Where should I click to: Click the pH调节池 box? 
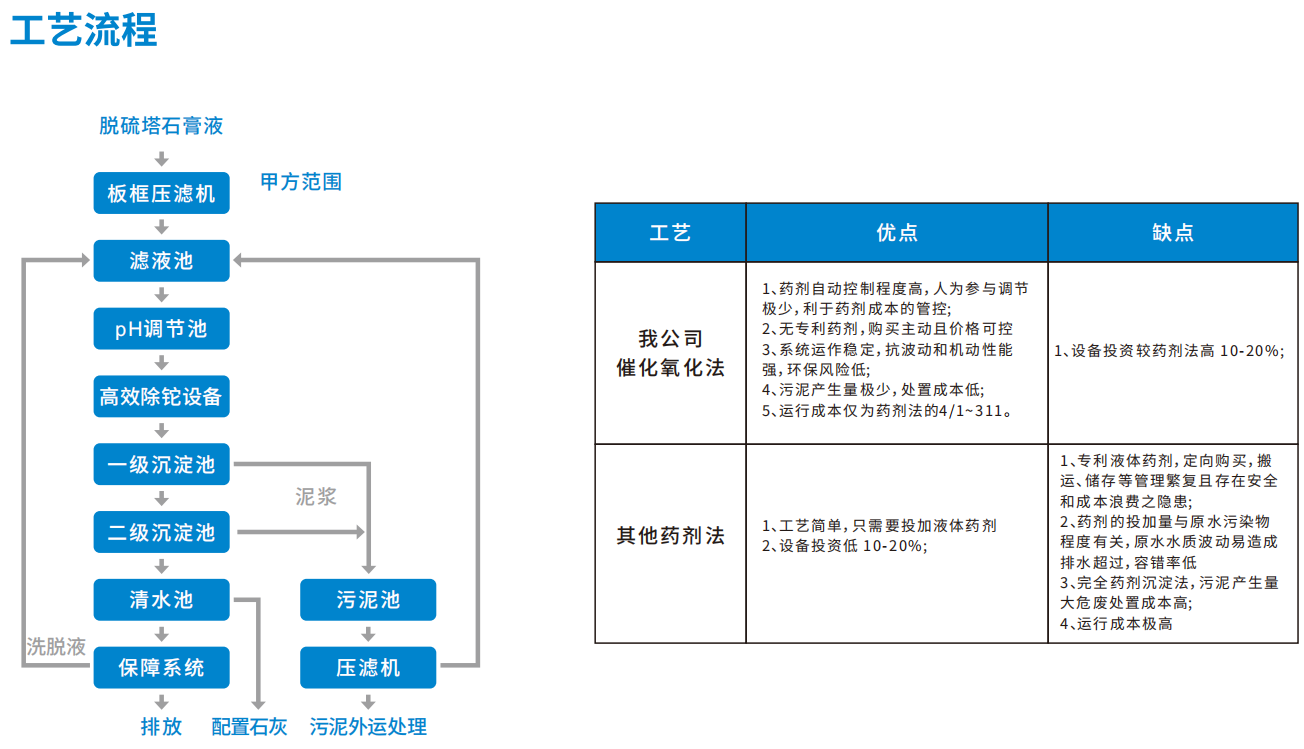pyautogui.click(x=161, y=329)
